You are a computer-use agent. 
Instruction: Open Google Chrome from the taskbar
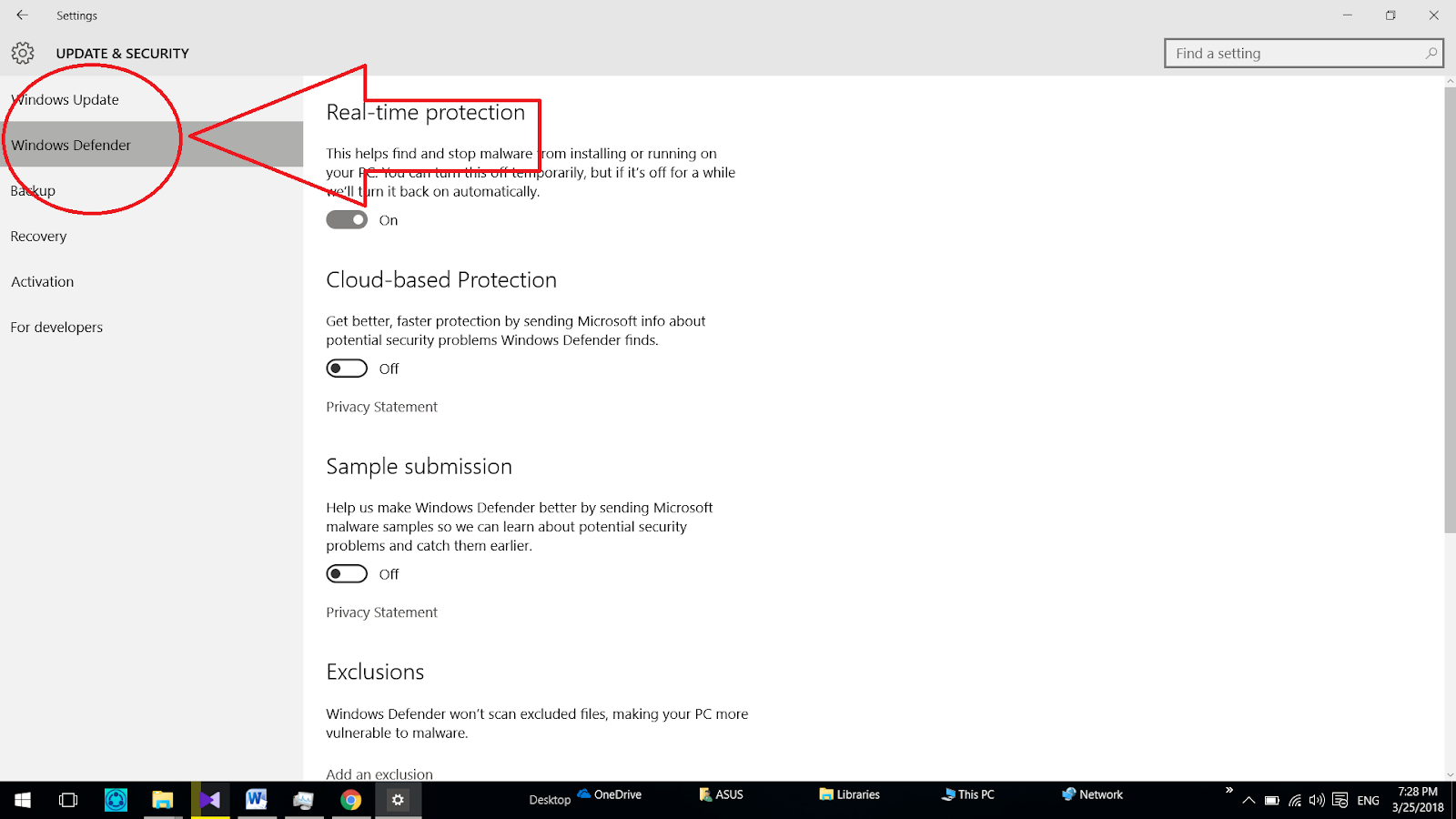(351, 801)
